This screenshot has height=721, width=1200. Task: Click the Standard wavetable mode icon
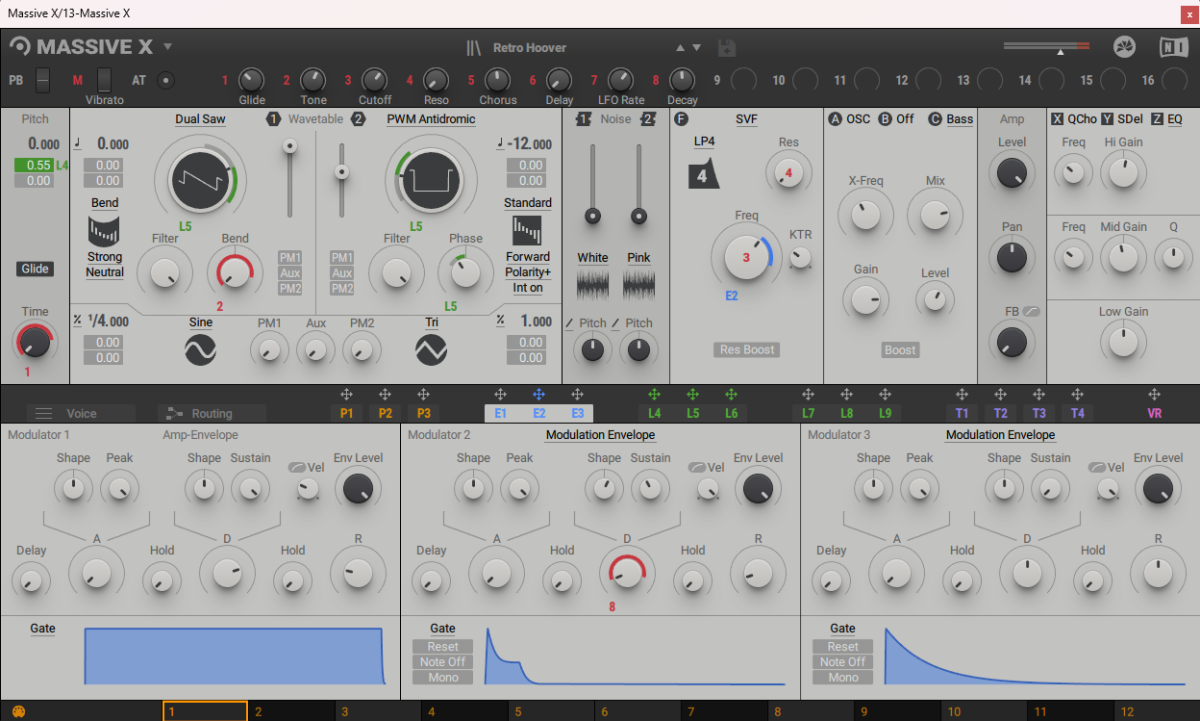tap(527, 231)
